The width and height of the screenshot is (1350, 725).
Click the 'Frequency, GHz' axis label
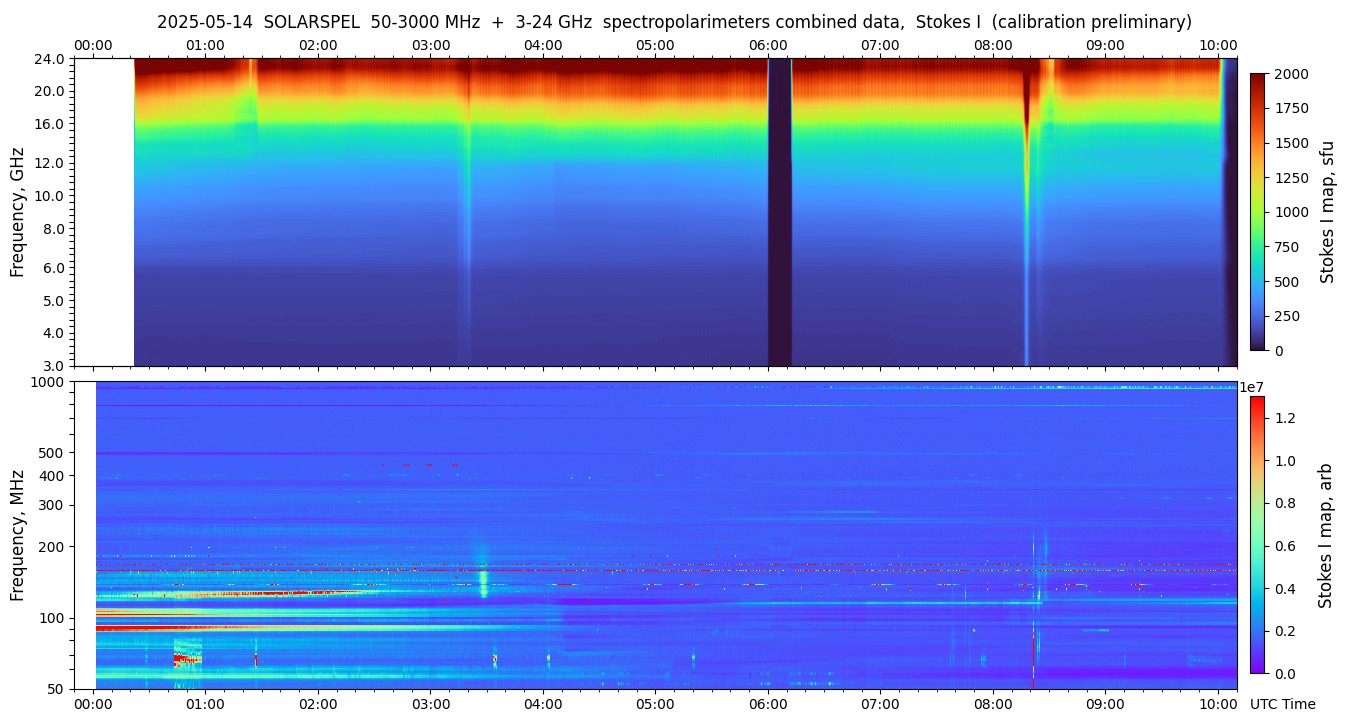[17, 212]
